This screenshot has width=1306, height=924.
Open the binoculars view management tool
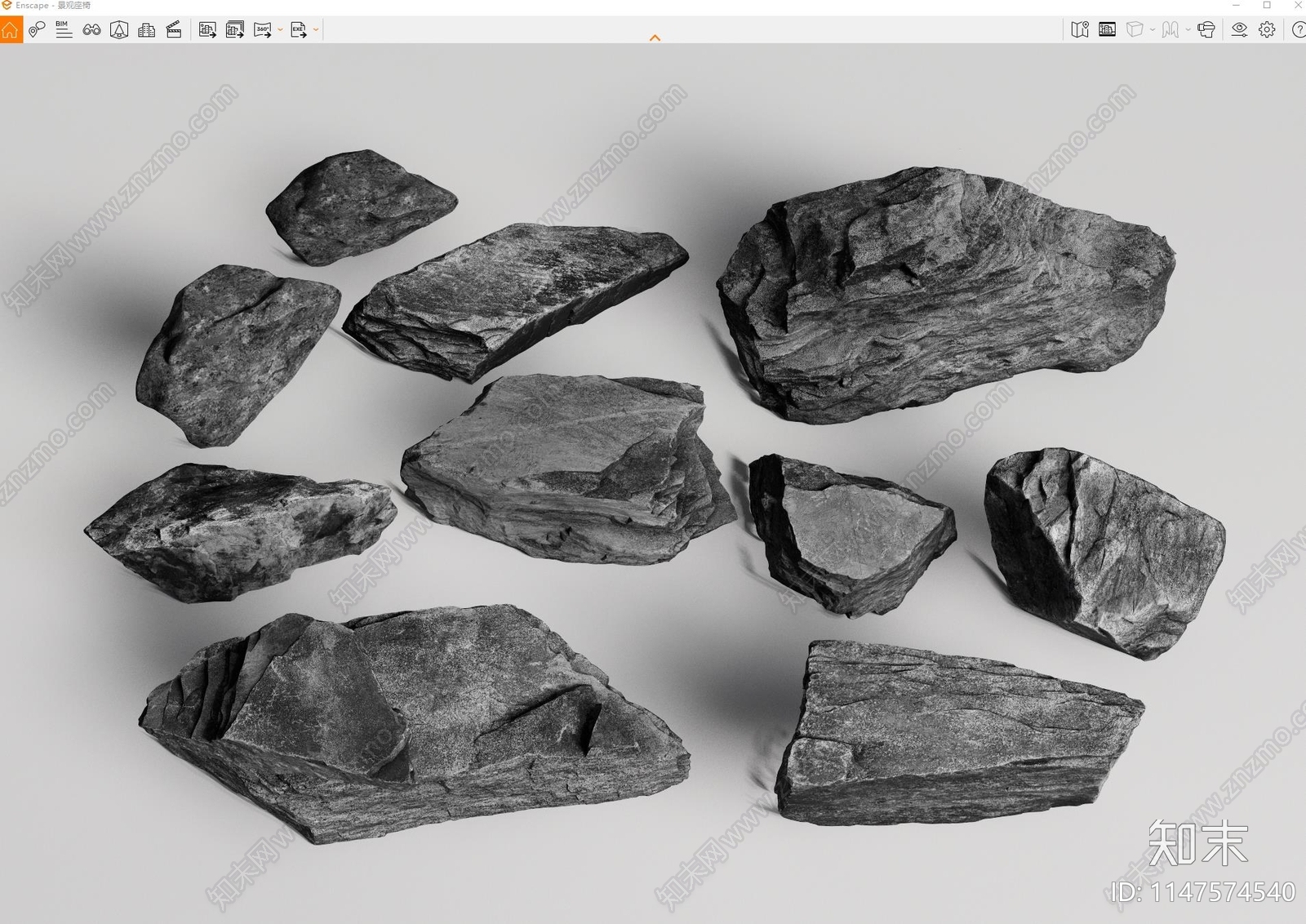point(91,30)
